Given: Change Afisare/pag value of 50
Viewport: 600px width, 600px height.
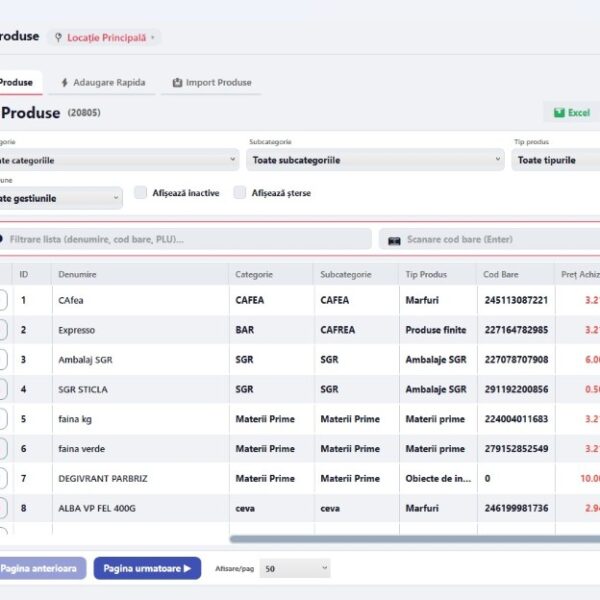Looking at the screenshot, I should click(x=295, y=568).
